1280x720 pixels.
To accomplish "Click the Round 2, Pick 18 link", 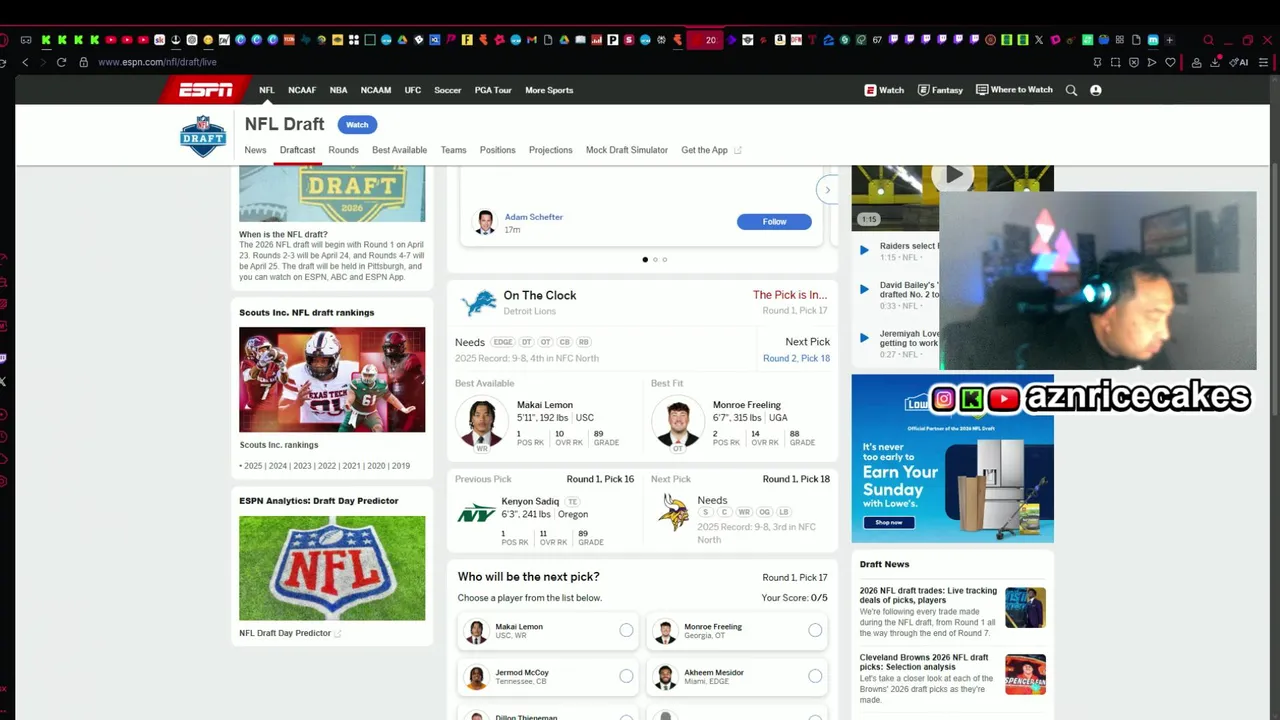I will (x=796, y=358).
